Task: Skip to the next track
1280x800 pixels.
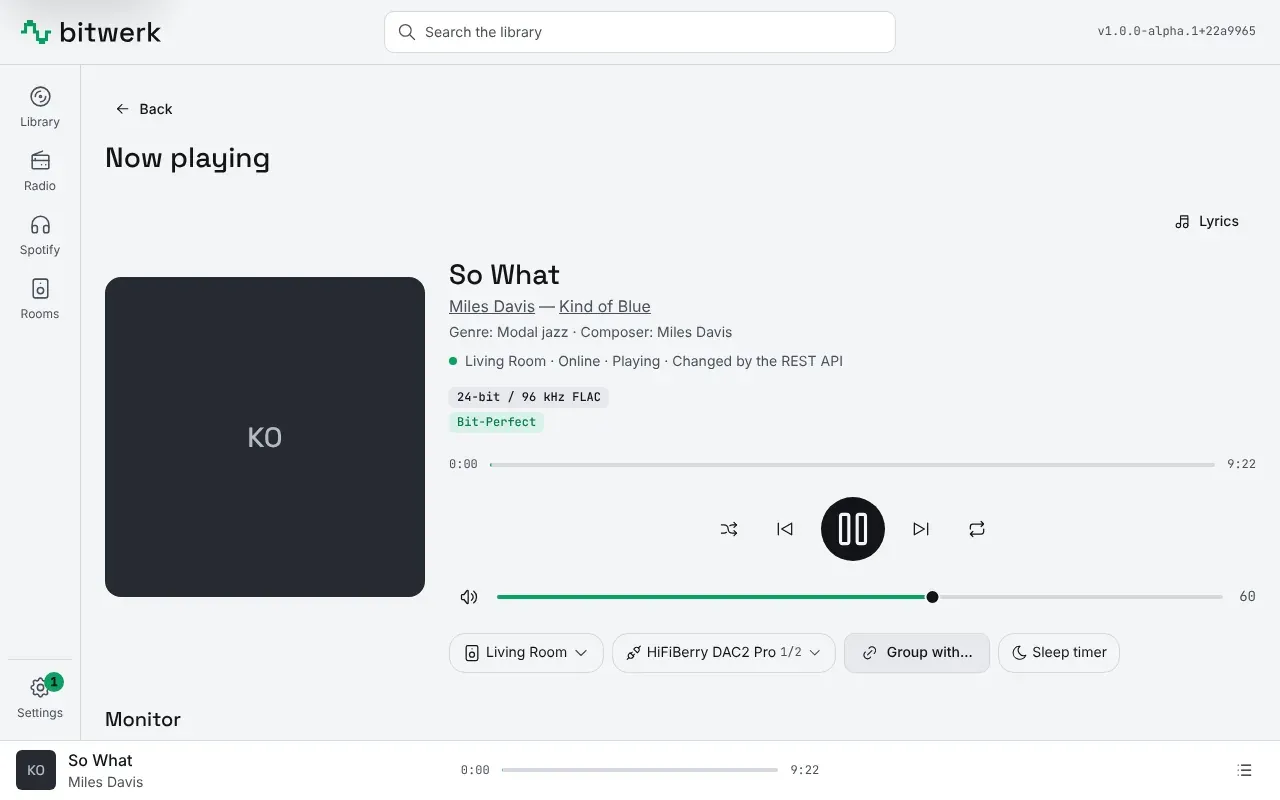Action: [x=921, y=529]
